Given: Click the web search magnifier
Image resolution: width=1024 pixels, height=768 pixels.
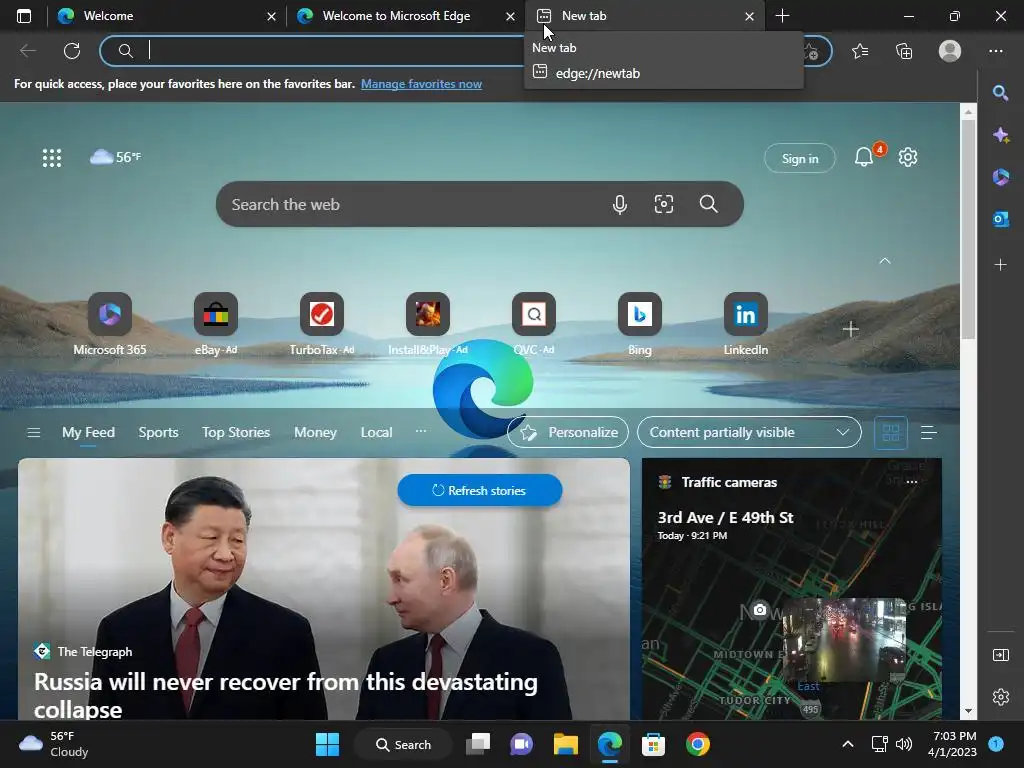Looking at the screenshot, I should point(709,204).
